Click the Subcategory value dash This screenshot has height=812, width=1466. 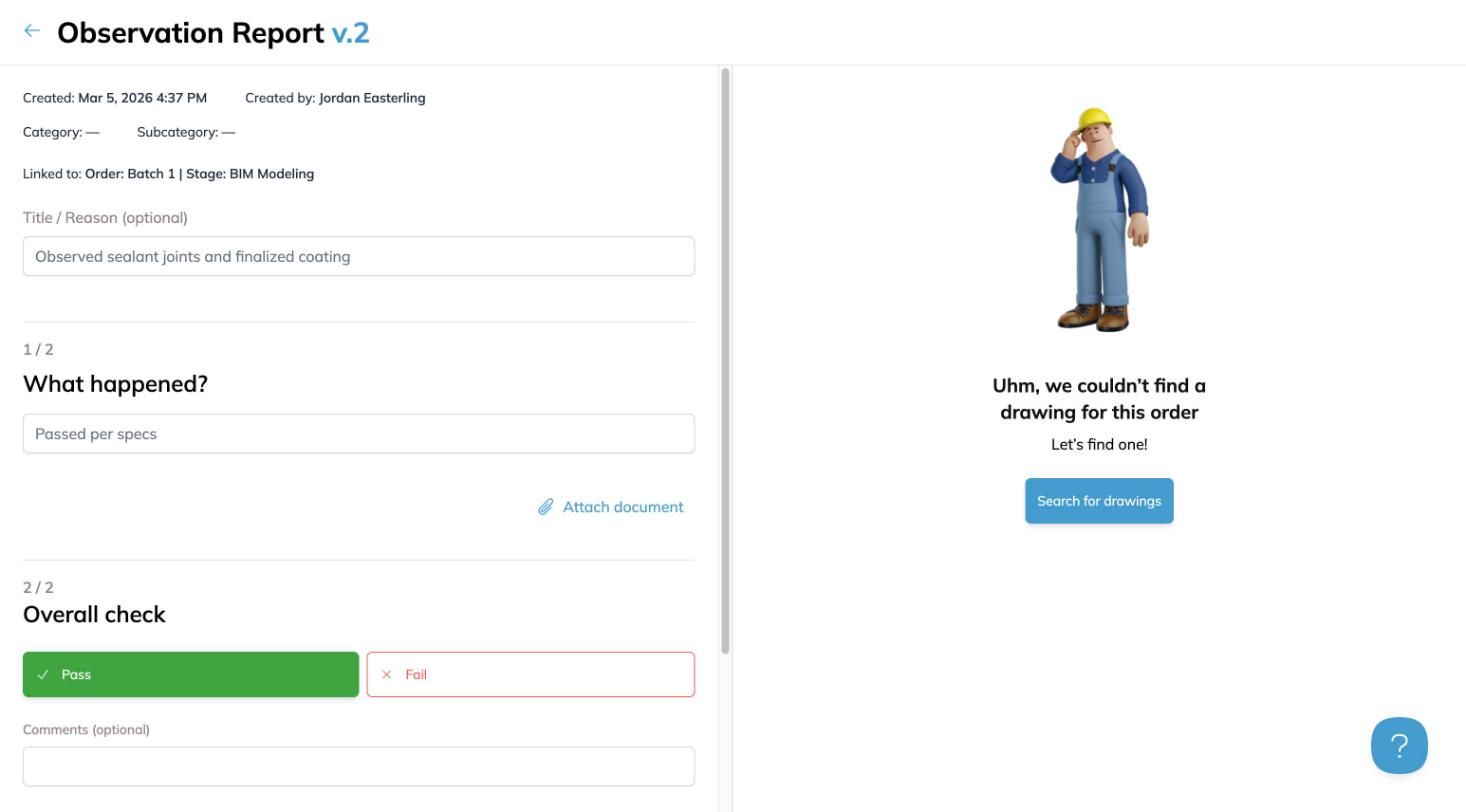point(229,132)
